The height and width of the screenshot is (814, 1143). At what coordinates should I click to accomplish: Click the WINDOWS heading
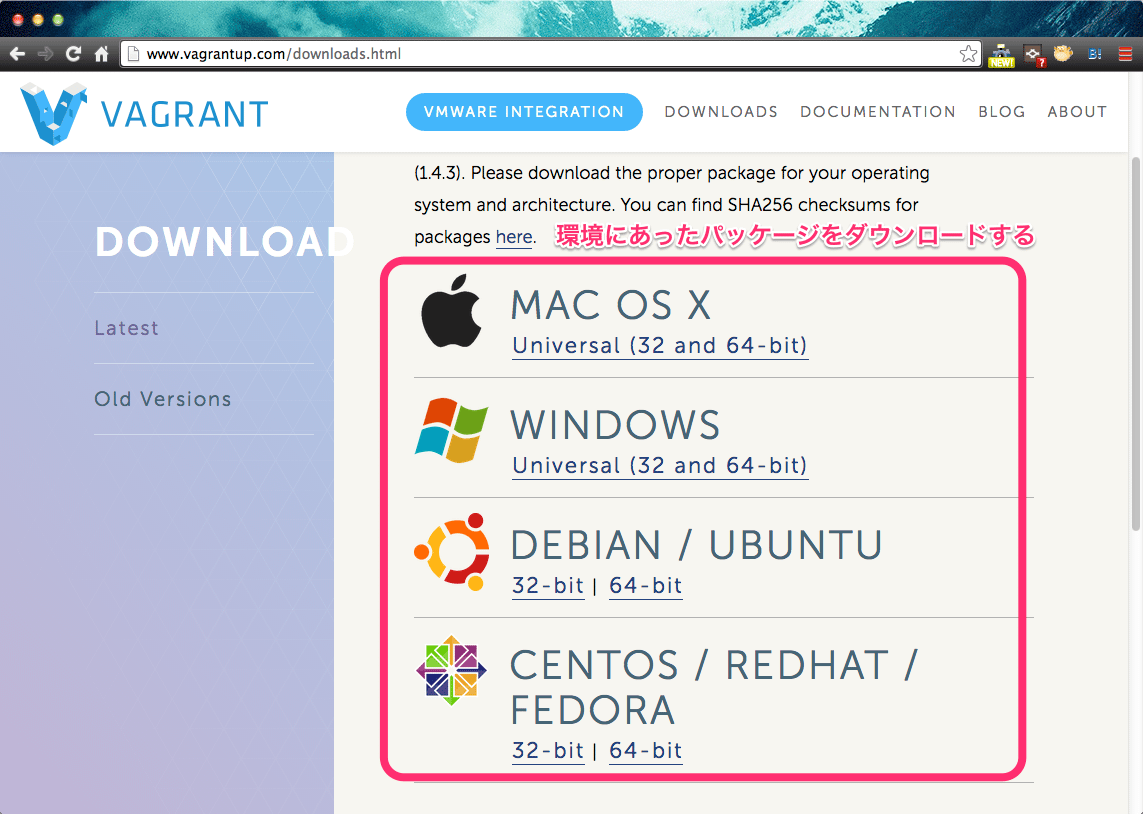615,425
